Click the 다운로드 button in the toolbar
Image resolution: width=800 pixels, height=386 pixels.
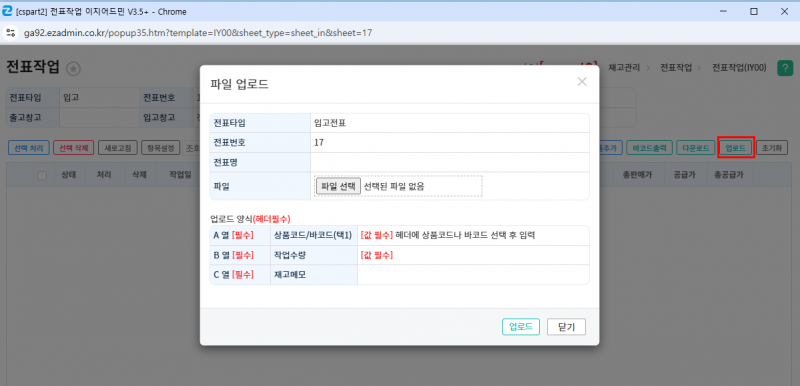click(x=695, y=148)
